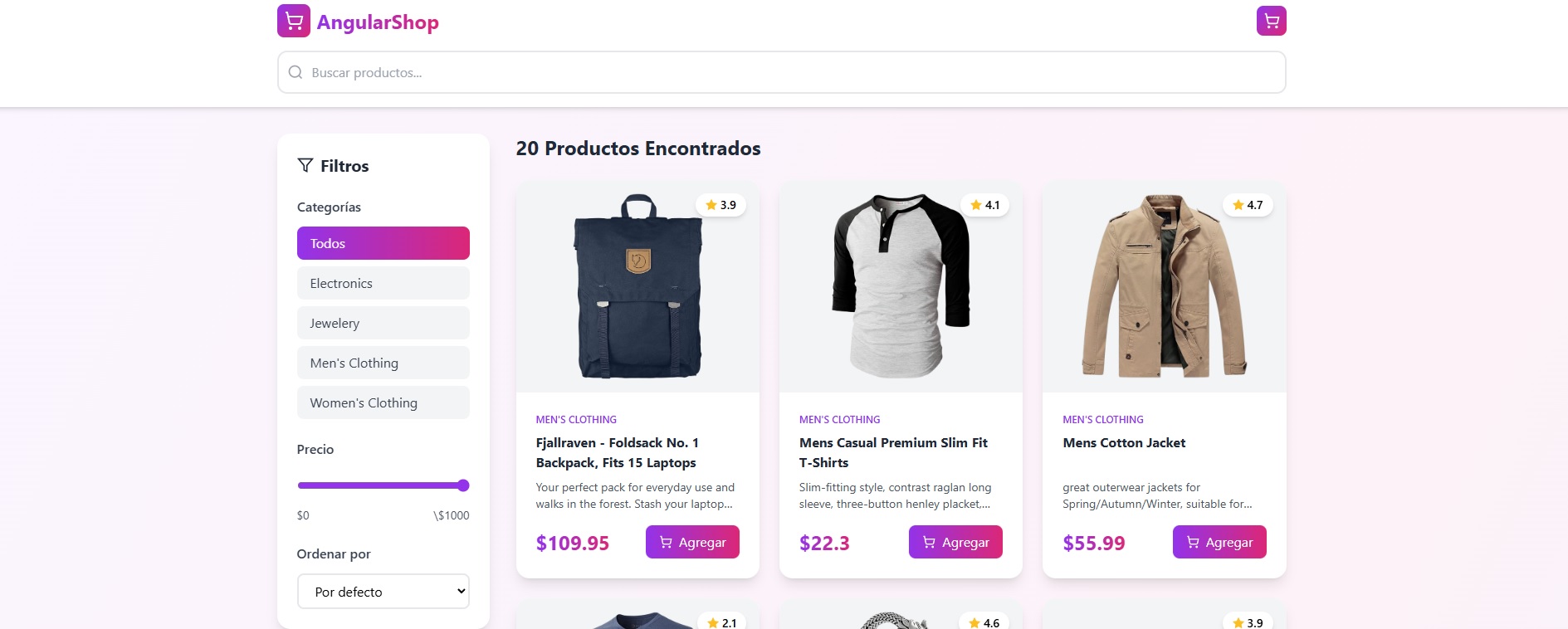Image resolution: width=1568 pixels, height=629 pixels.
Task: Select the Jewelery category filter
Action: click(x=383, y=323)
